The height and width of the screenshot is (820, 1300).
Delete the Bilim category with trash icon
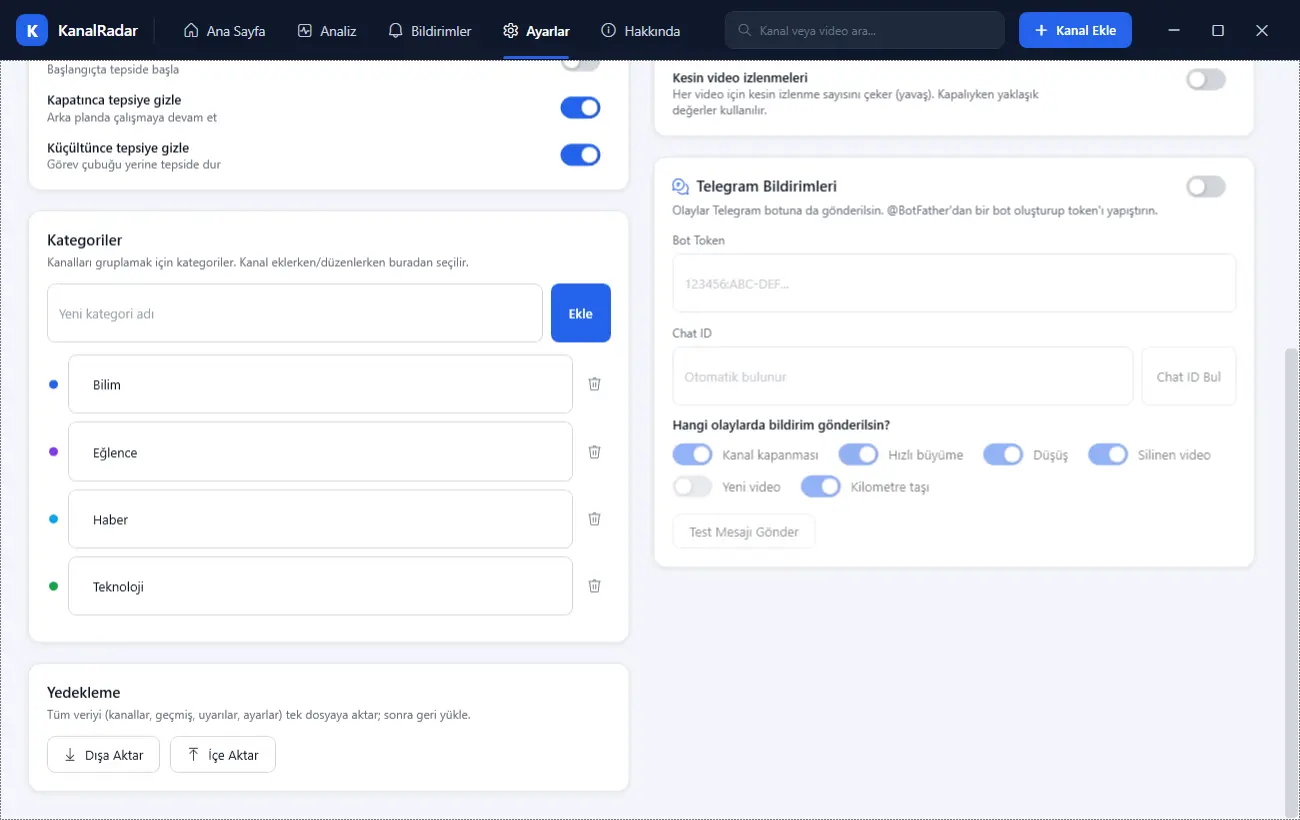point(594,384)
